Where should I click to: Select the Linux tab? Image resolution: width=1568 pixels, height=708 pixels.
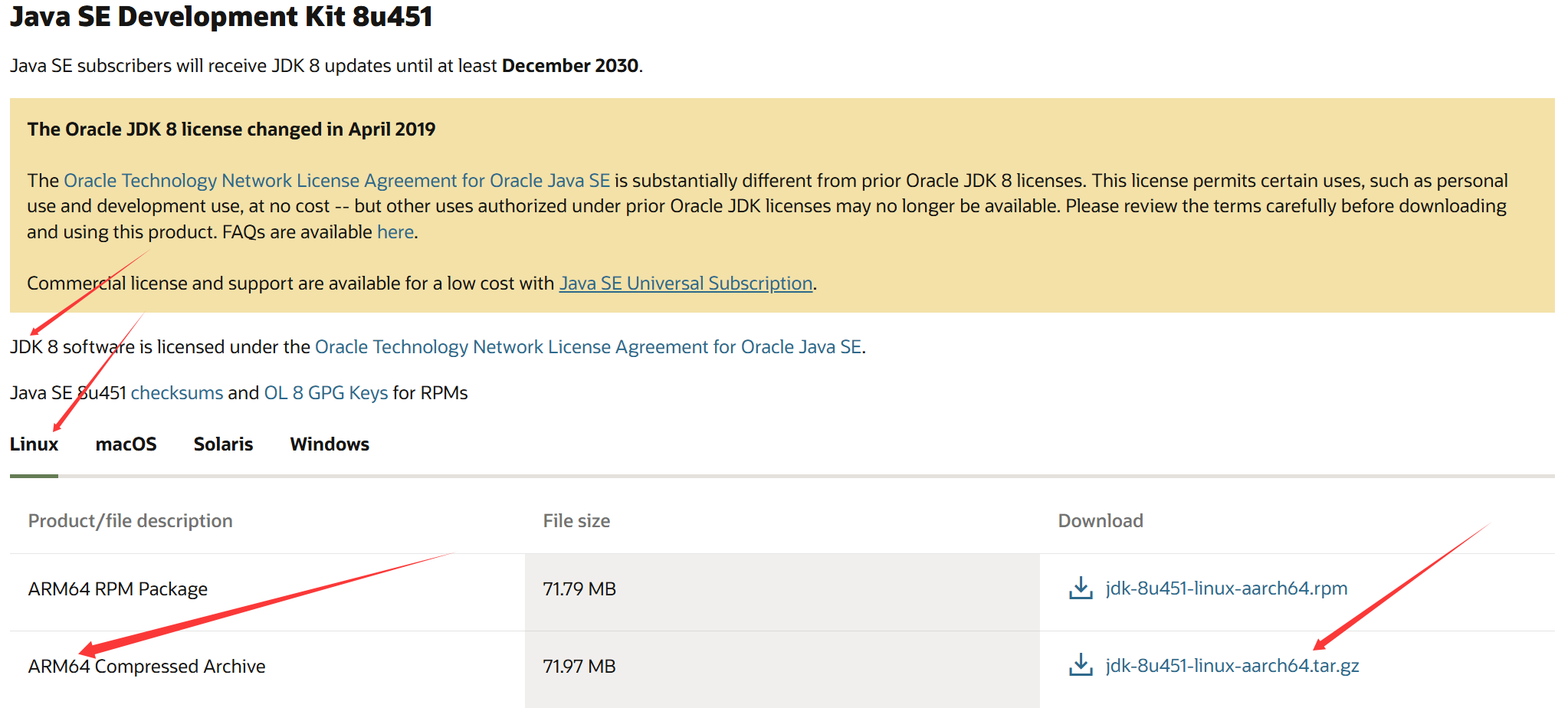pyautogui.click(x=34, y=444)
